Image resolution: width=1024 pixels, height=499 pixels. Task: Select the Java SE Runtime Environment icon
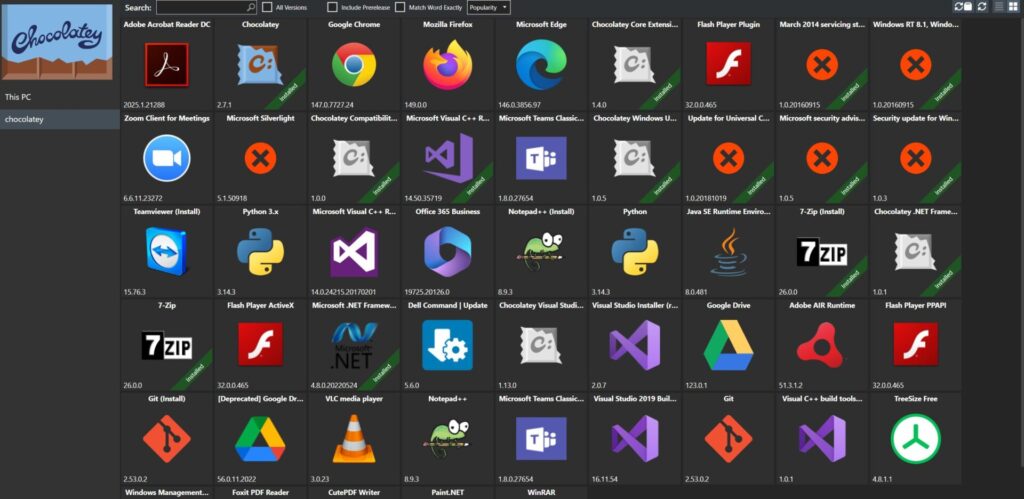click(728, 252)
